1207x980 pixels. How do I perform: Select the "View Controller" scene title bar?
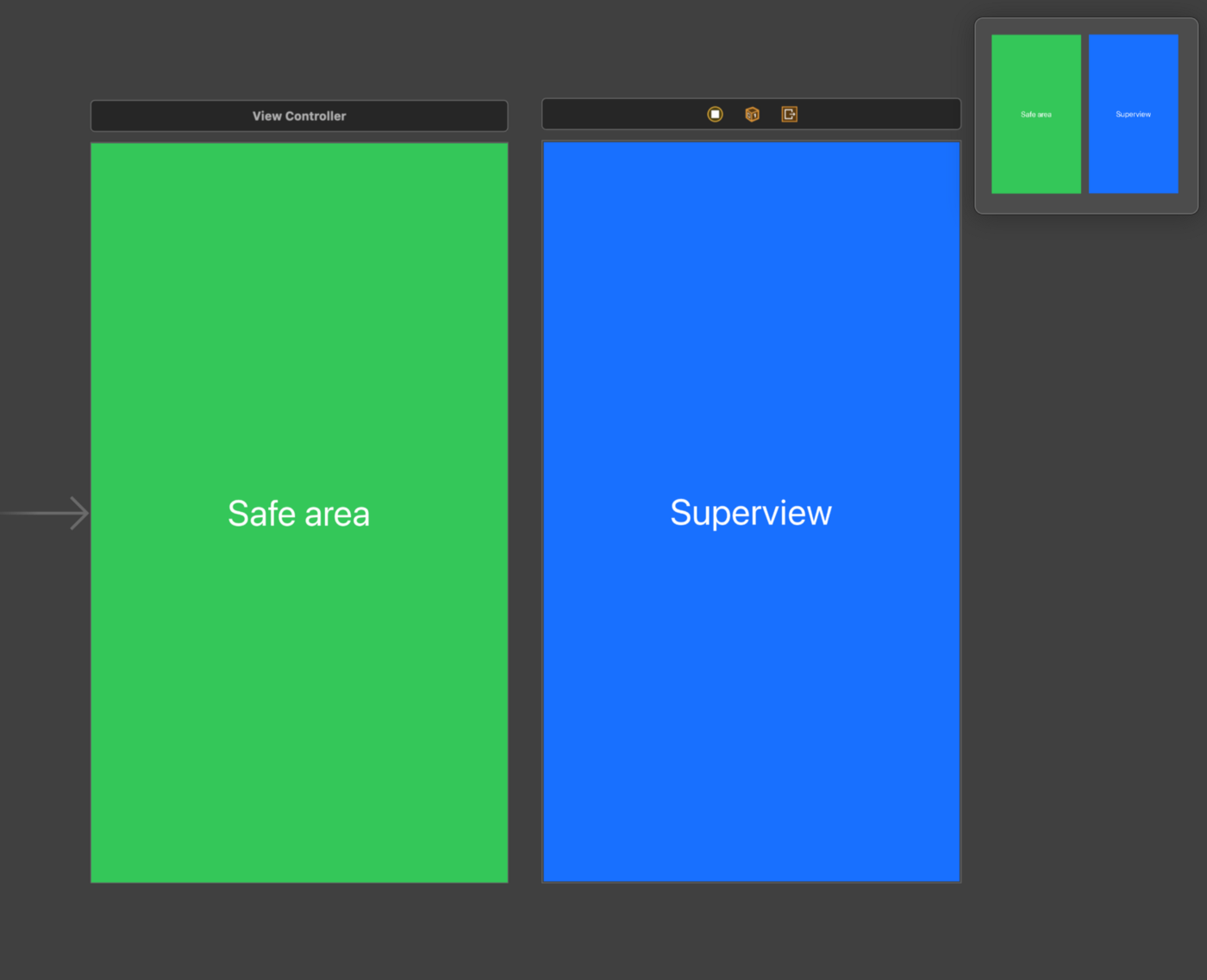(x=299, y=115)
